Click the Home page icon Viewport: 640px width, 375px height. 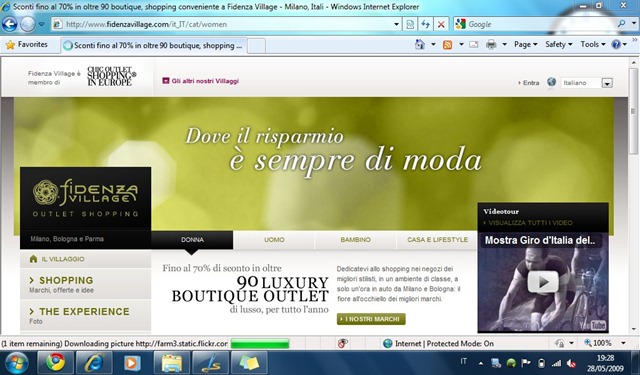point(420,44)
